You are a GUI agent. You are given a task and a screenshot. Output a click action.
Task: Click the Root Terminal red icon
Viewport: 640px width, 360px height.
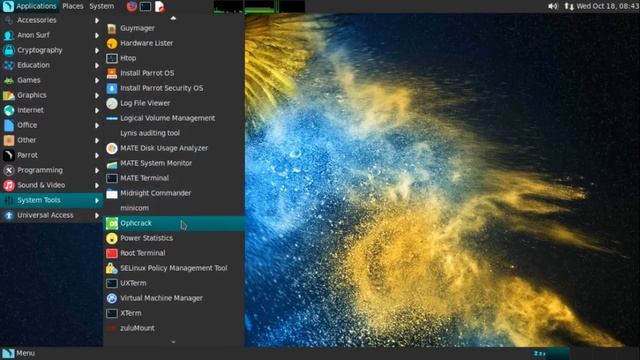tap(111, 253)
